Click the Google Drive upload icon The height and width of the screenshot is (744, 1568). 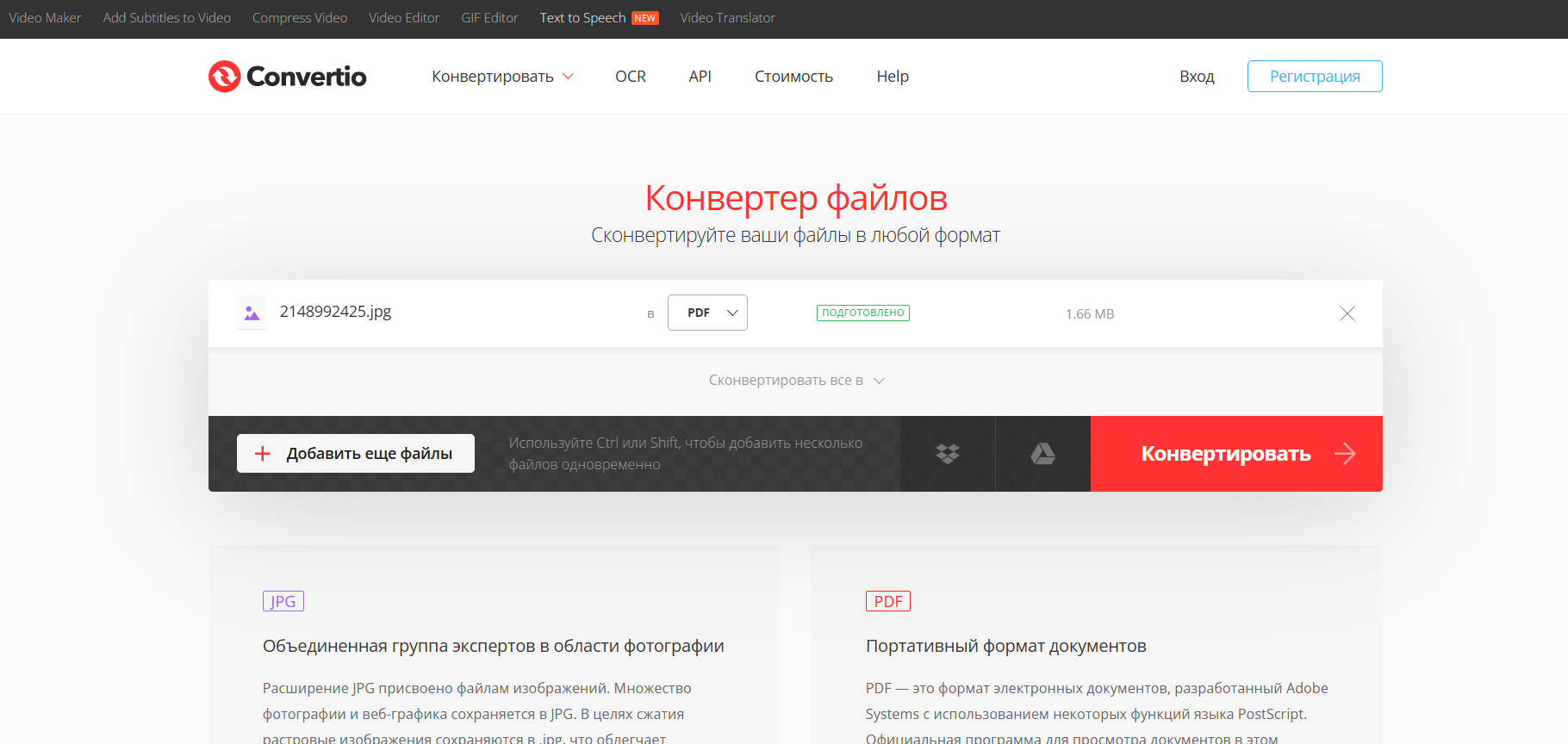tap(1042, 454)
